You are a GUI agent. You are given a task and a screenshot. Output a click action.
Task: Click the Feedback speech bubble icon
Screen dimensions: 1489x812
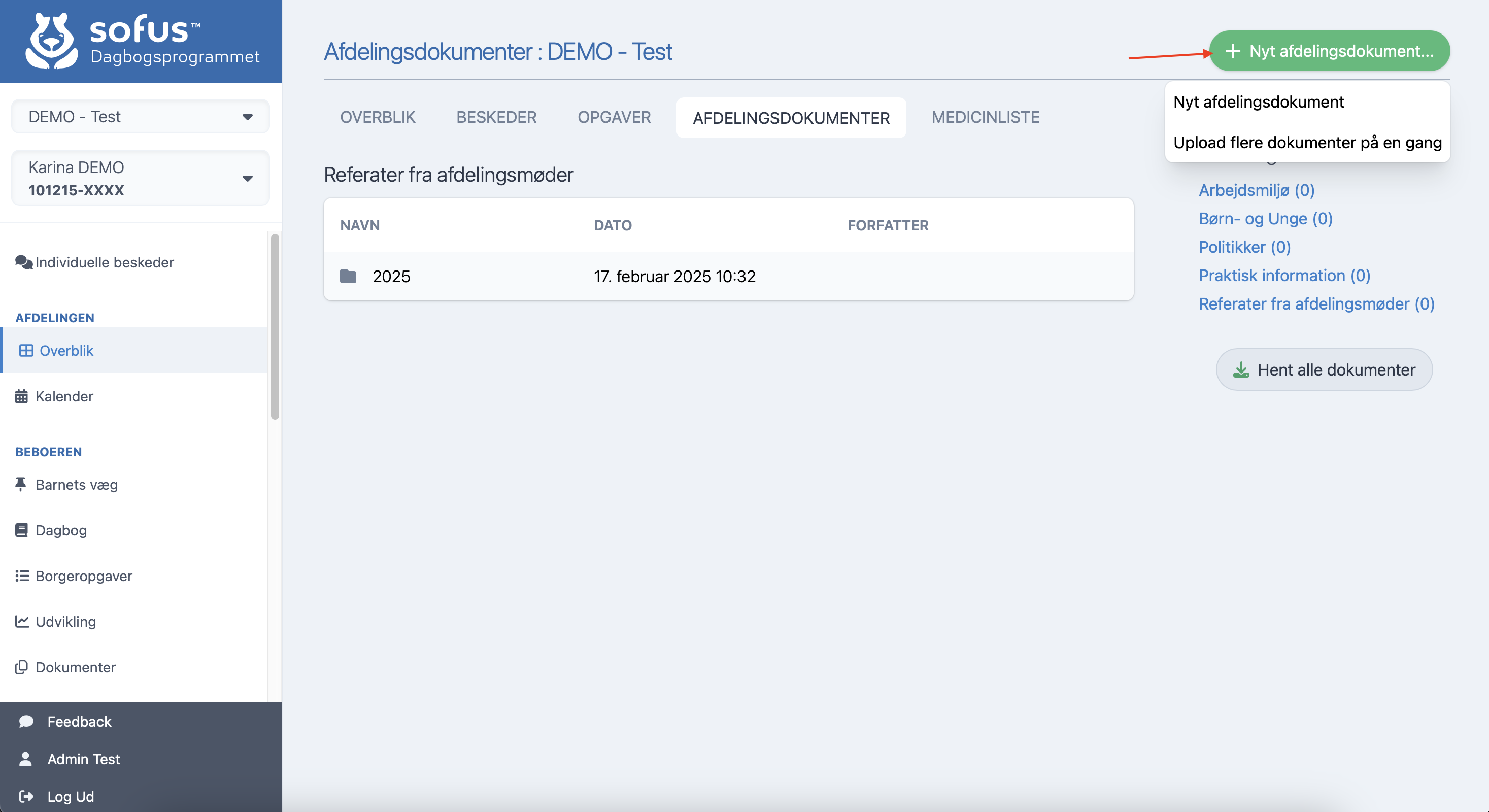[x=26, y=721]
